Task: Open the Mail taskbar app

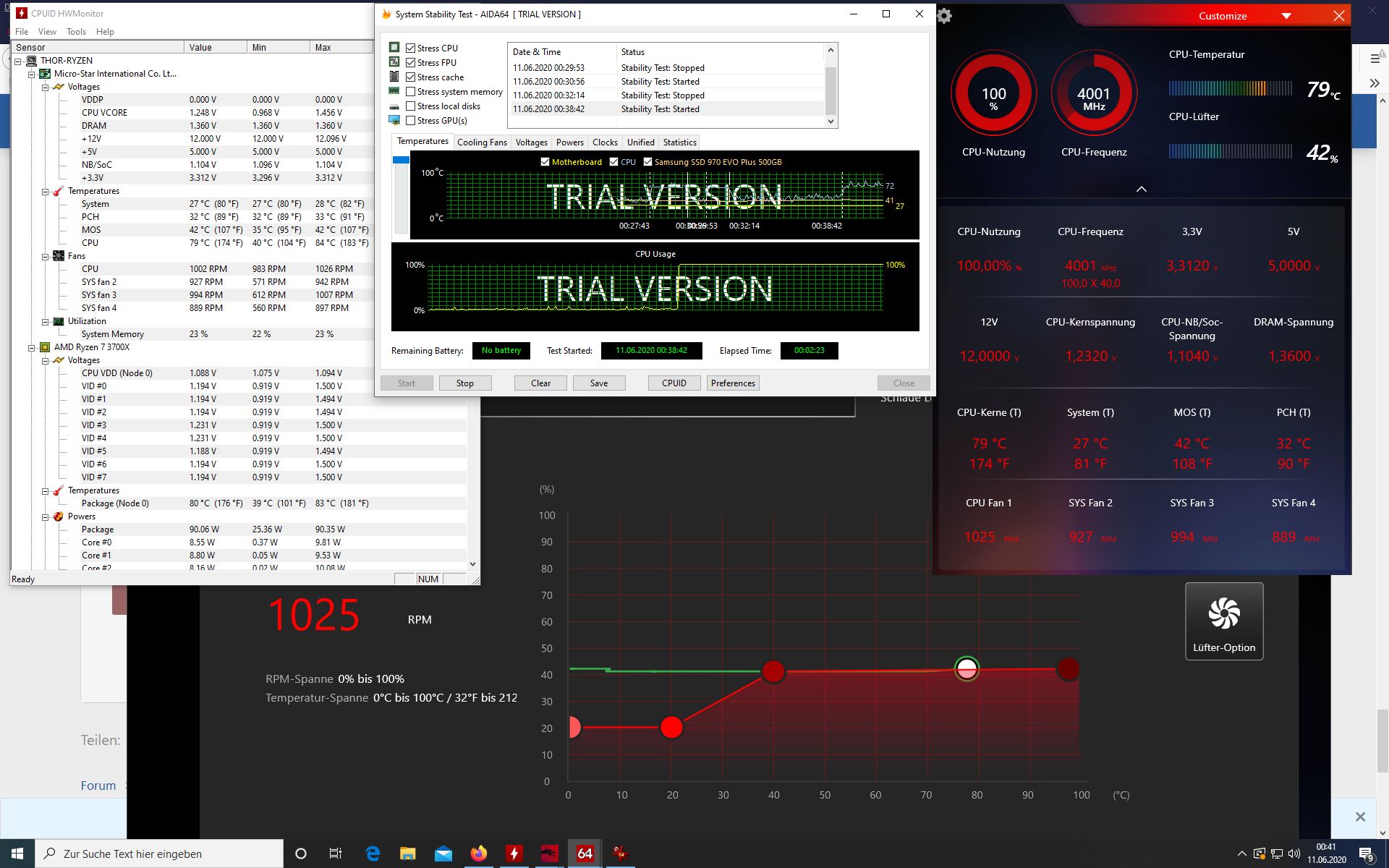Action: pyautogui.click(x=443, y=854)
